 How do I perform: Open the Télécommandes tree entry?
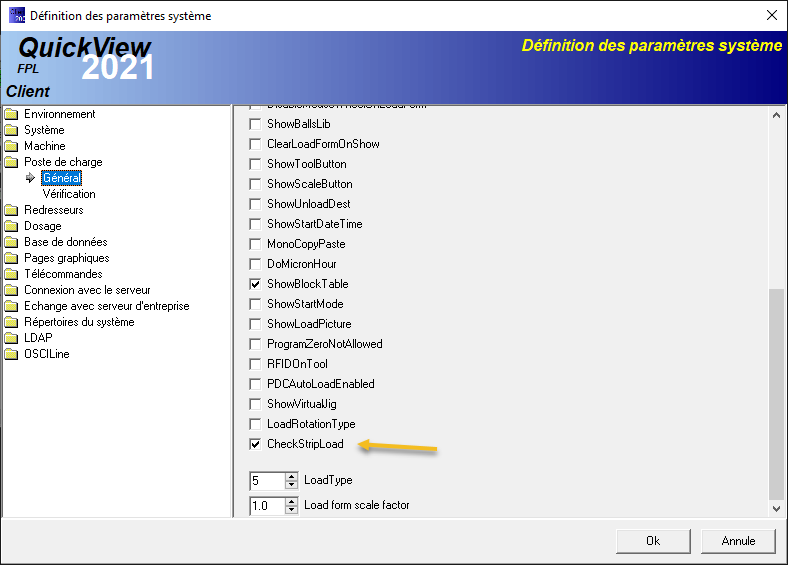pyautogui.click(x=63, y=274)
